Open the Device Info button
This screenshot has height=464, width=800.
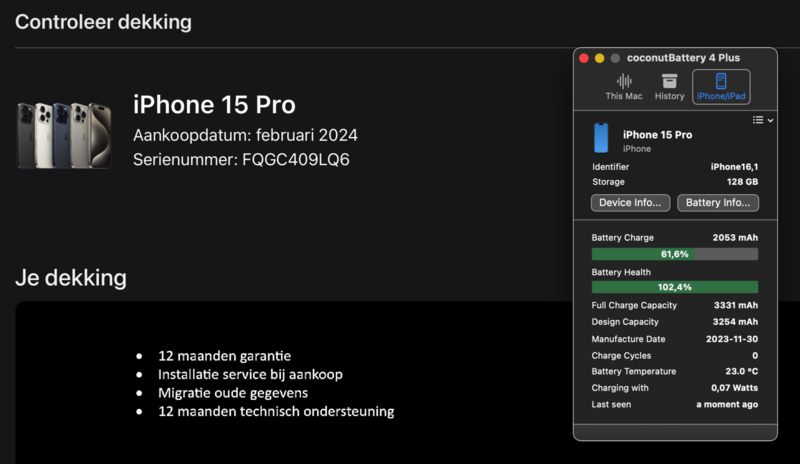coord(630,203)
